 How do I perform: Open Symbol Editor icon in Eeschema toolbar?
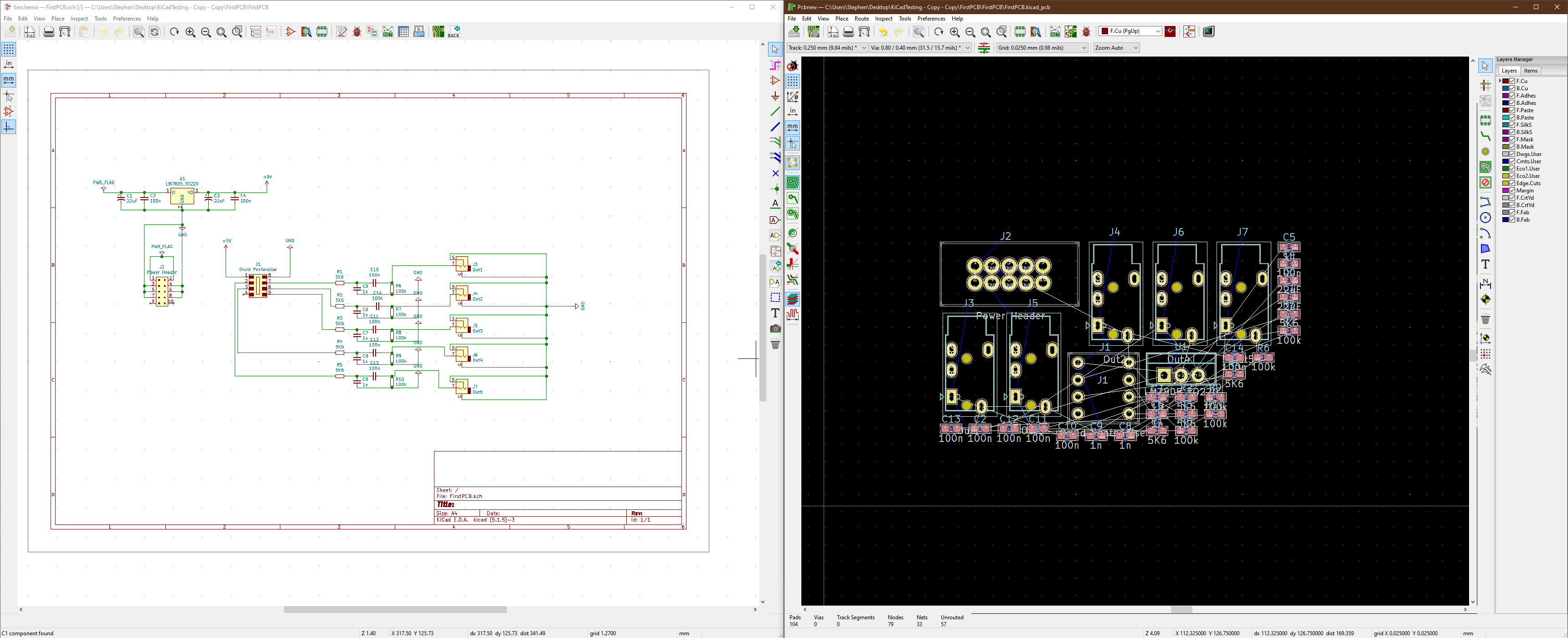pyautogui.click(x=290, y=31)
